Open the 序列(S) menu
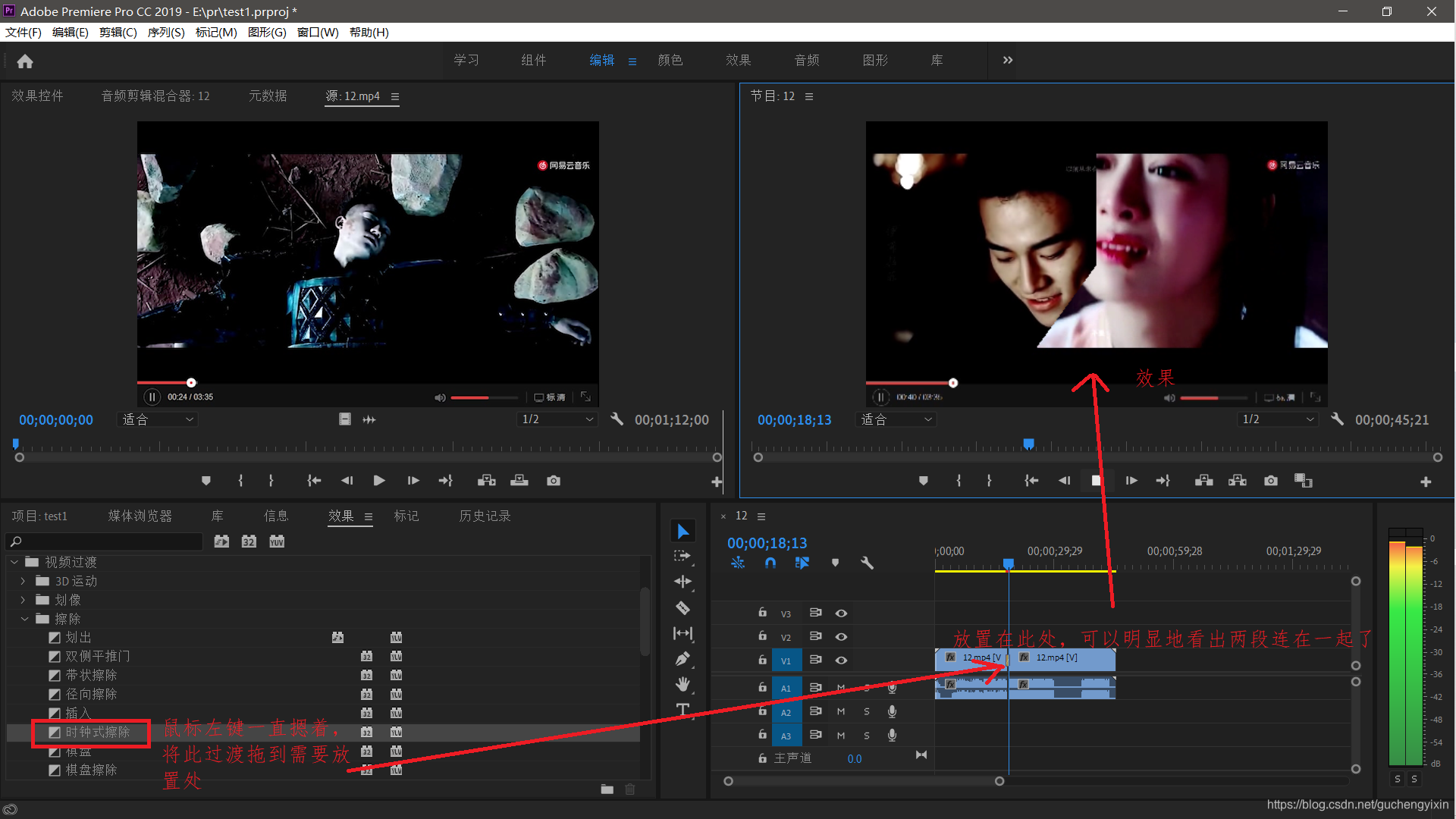Screen dimensions: 1456x819 point(166,33)
